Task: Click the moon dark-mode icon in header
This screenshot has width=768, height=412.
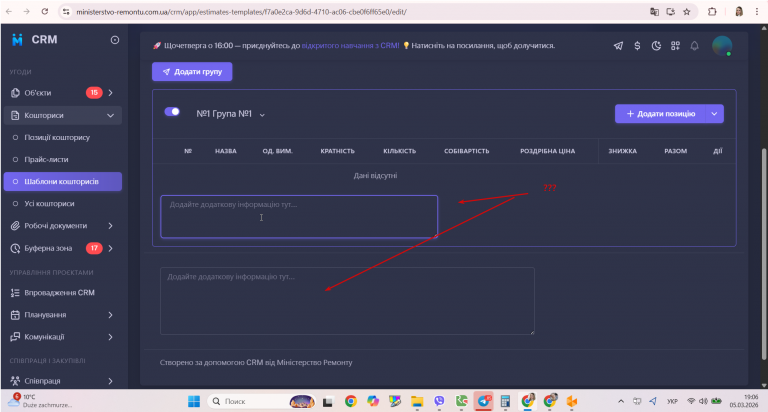Action: click(656, 46)
